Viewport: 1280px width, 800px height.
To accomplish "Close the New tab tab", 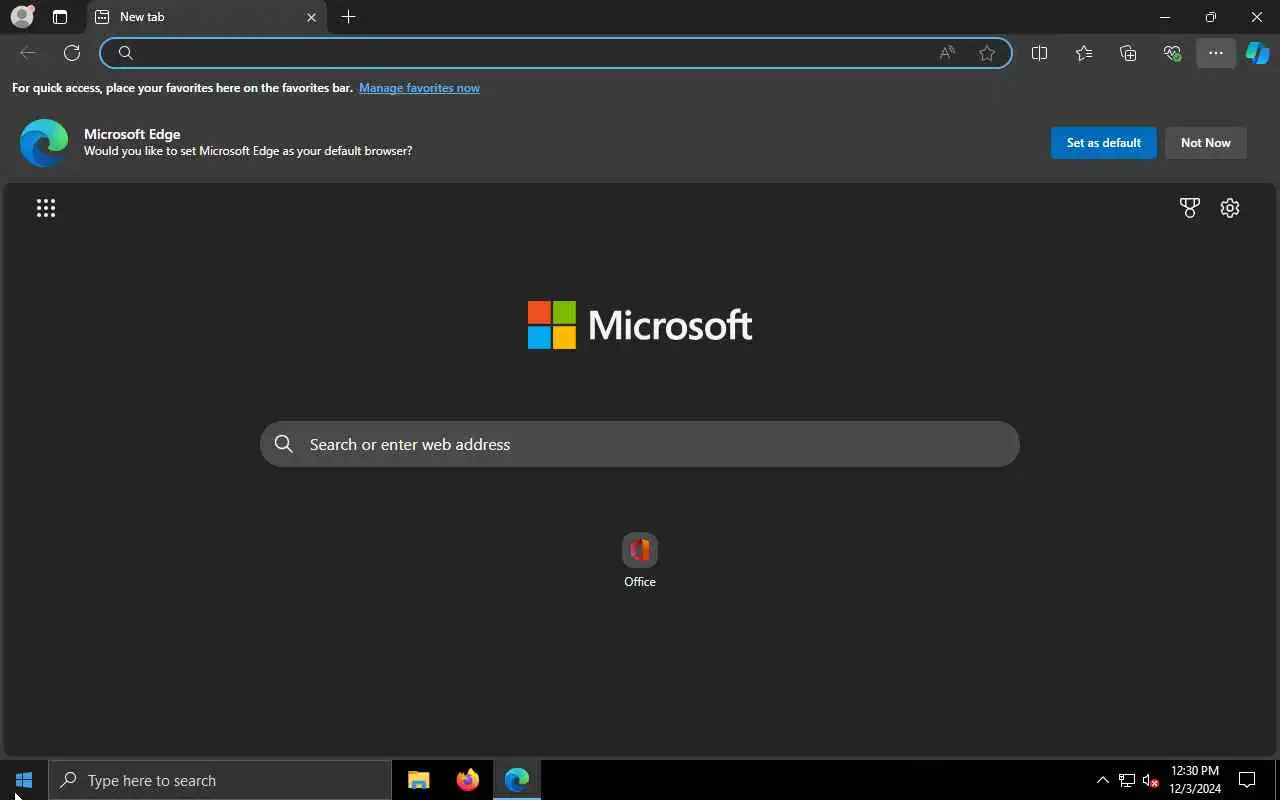I will (311, 17).
